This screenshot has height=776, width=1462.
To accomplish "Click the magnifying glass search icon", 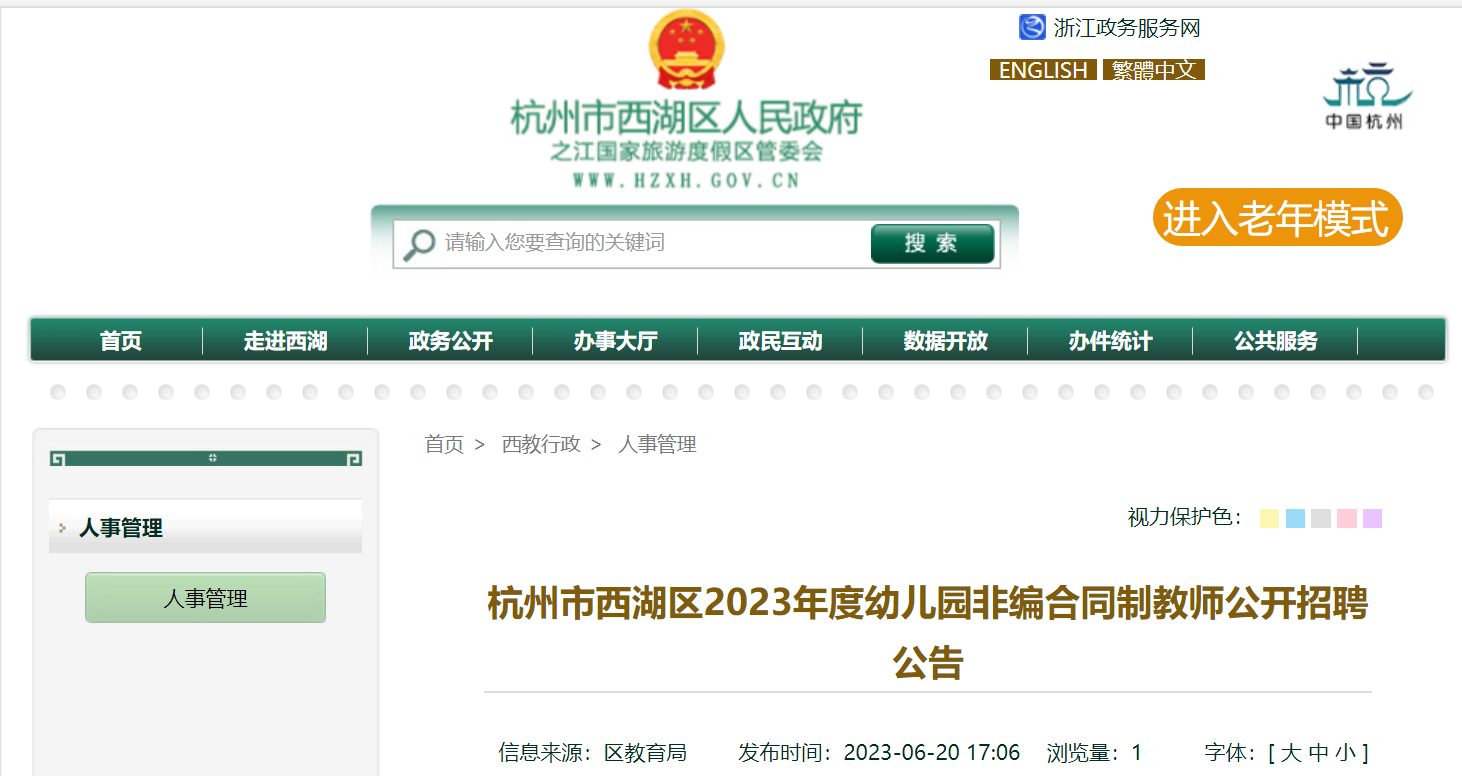I will coord(419,244).
